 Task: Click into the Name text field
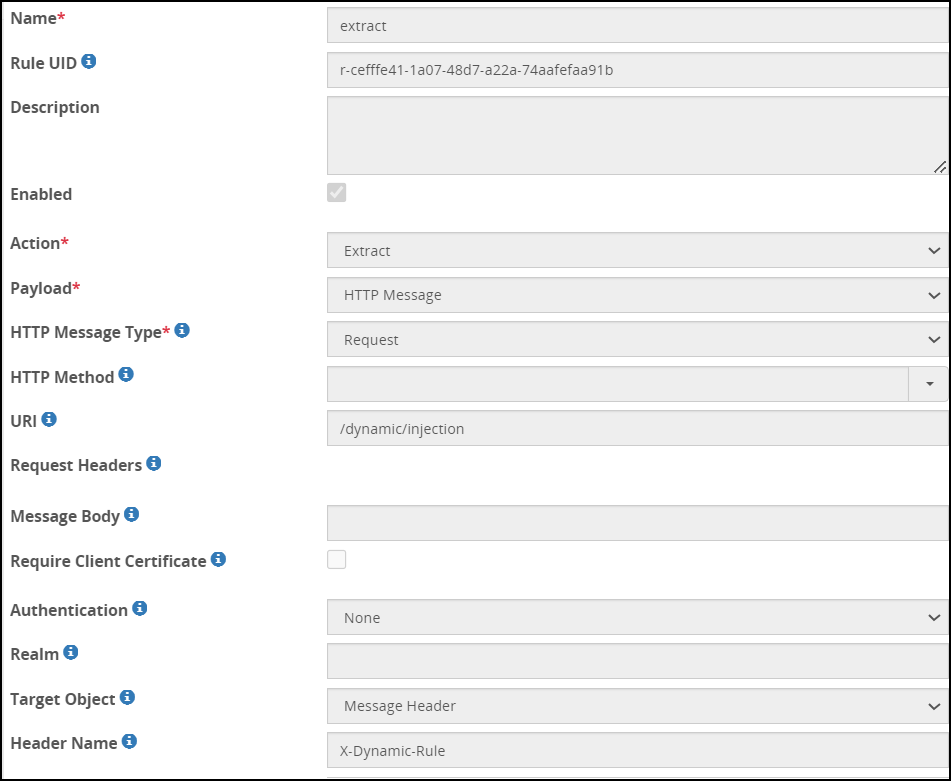click(x=637, y=26)
